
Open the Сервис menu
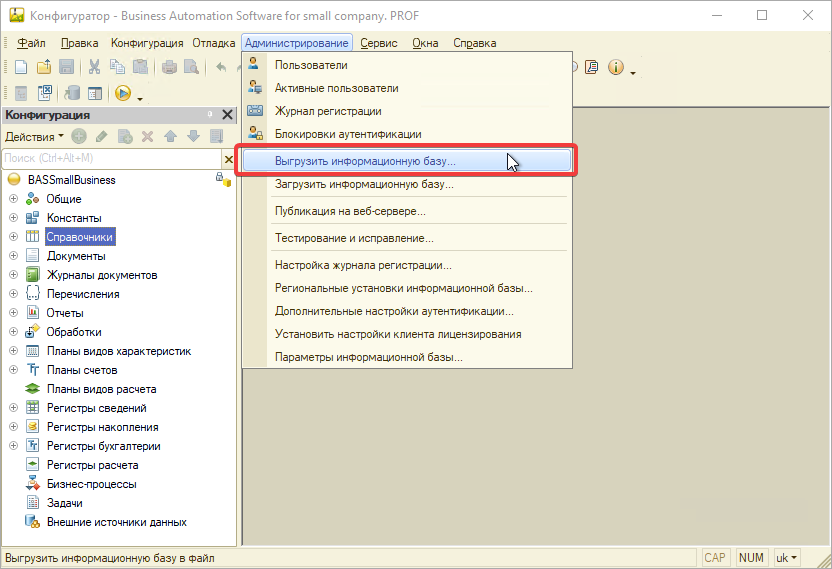point(379,43)
